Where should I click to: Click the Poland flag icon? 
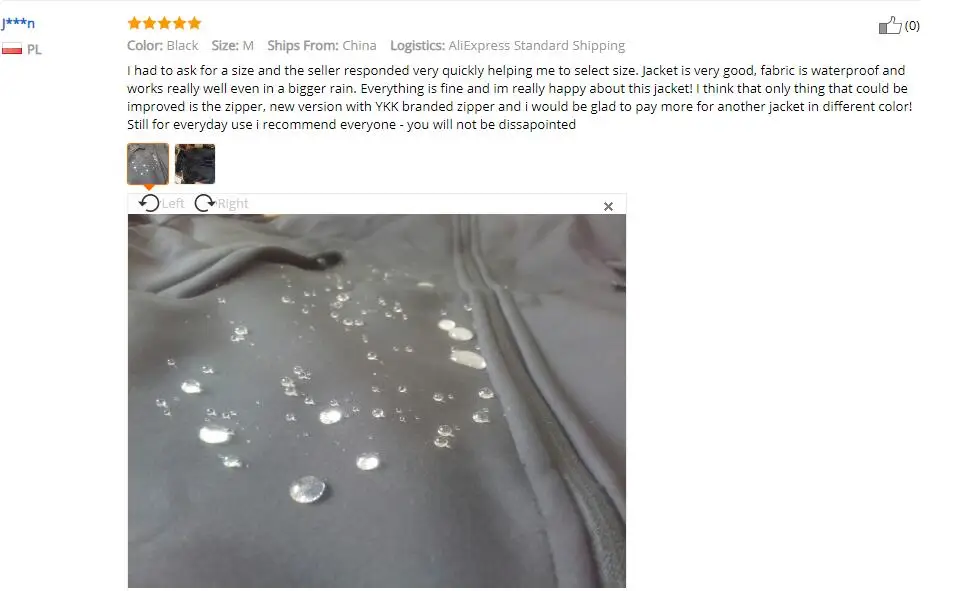12,49
